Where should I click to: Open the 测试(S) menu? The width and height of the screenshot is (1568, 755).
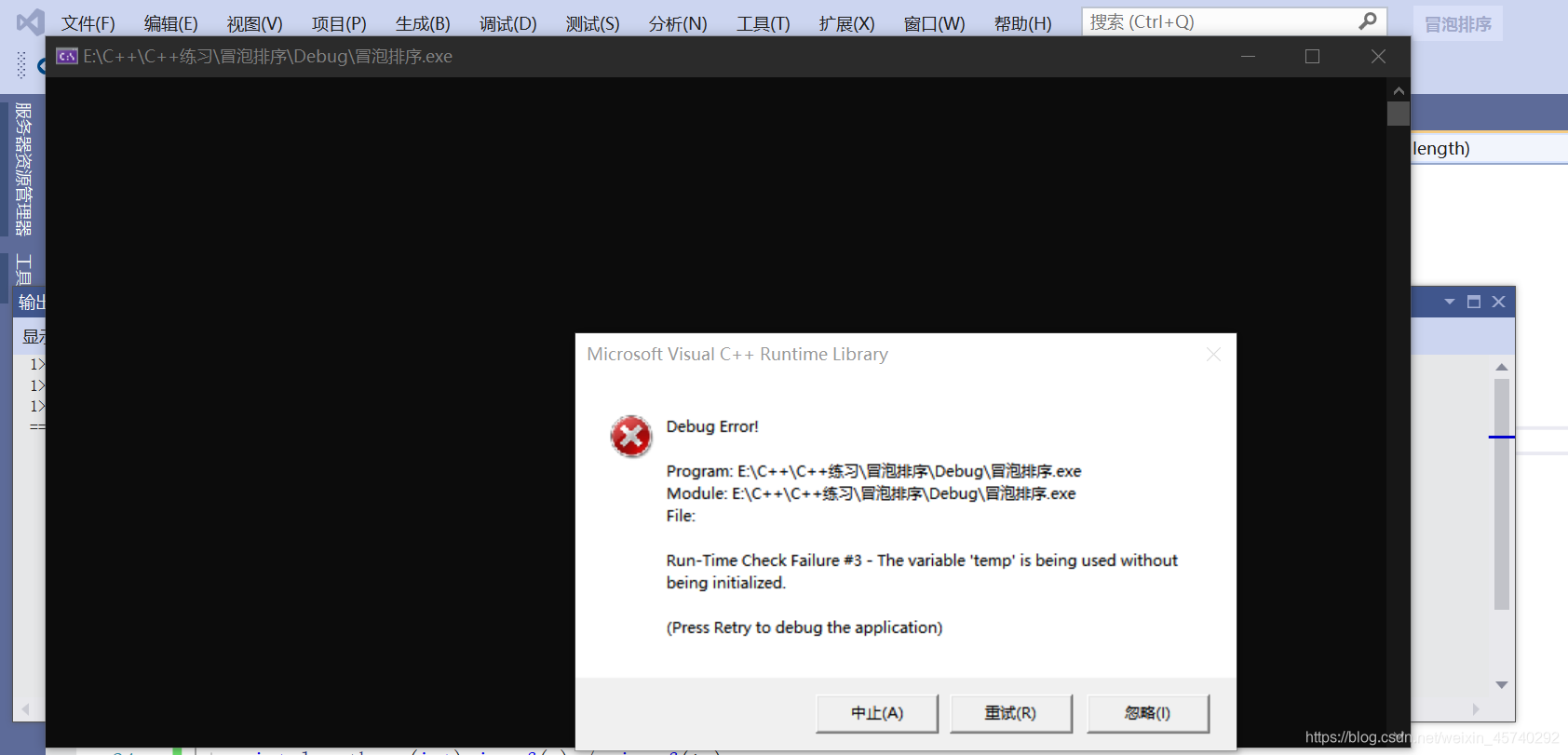592,23
